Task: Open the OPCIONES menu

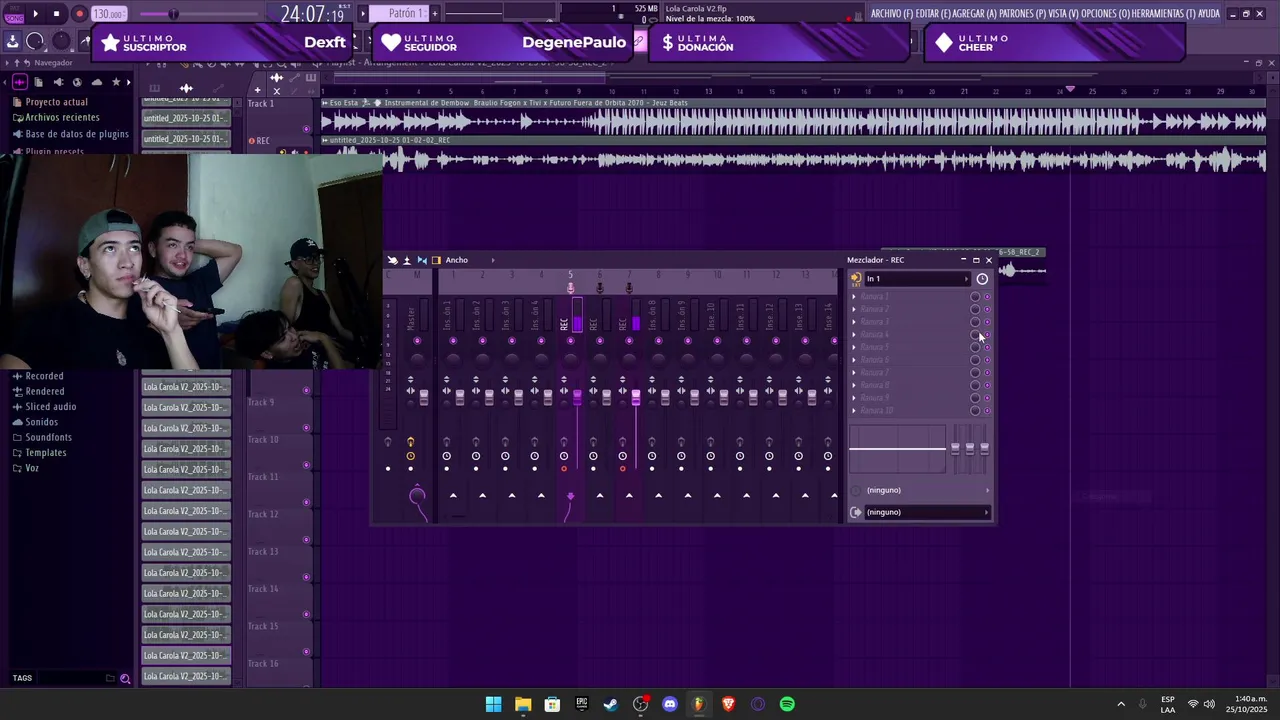Action: [1104, 14]
